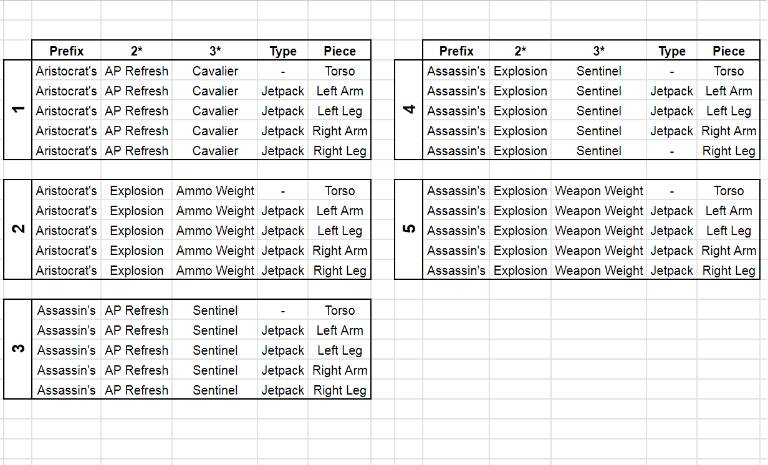Click the Right Leg cell in group 4
This screenshot has height=465, width=768.
coord(728,151)
